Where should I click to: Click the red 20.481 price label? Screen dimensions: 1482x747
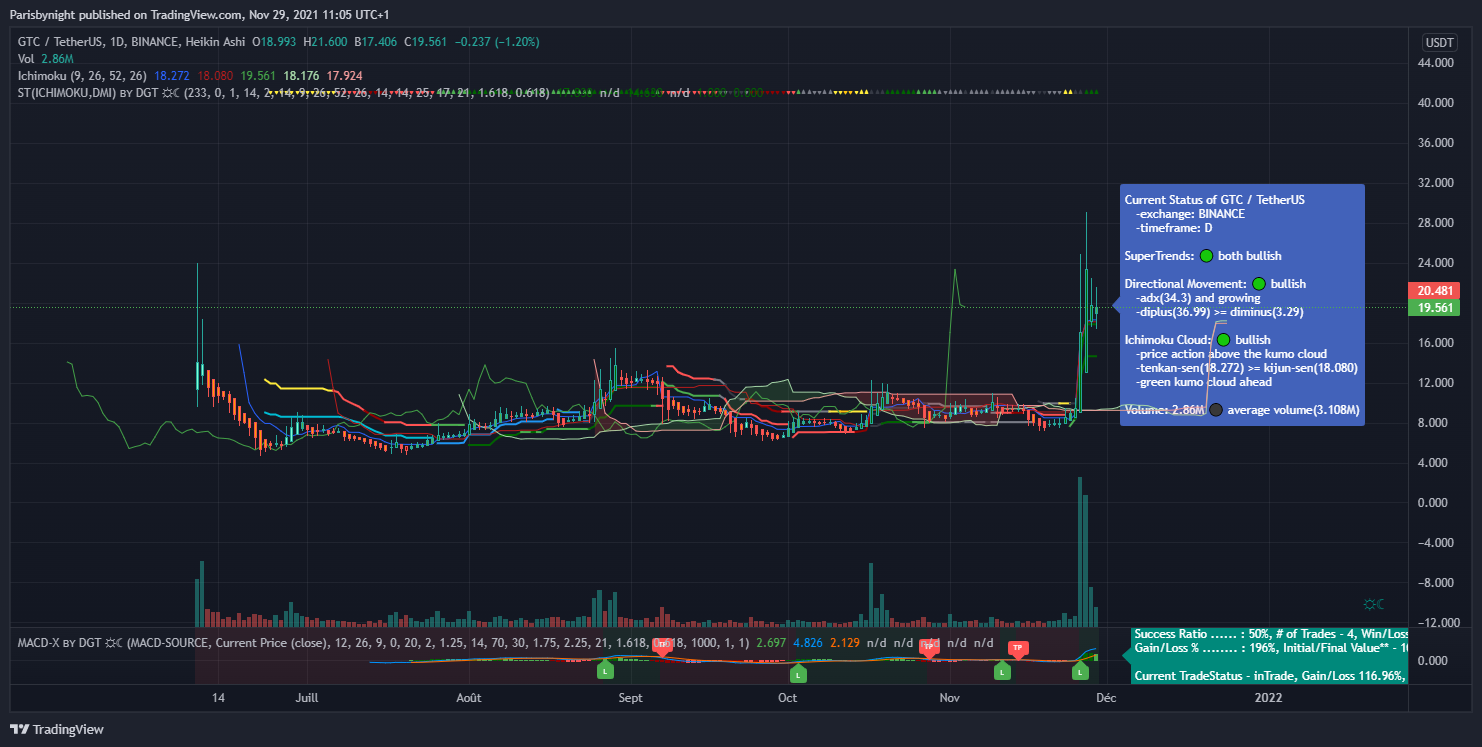(x=1434, y=291)
